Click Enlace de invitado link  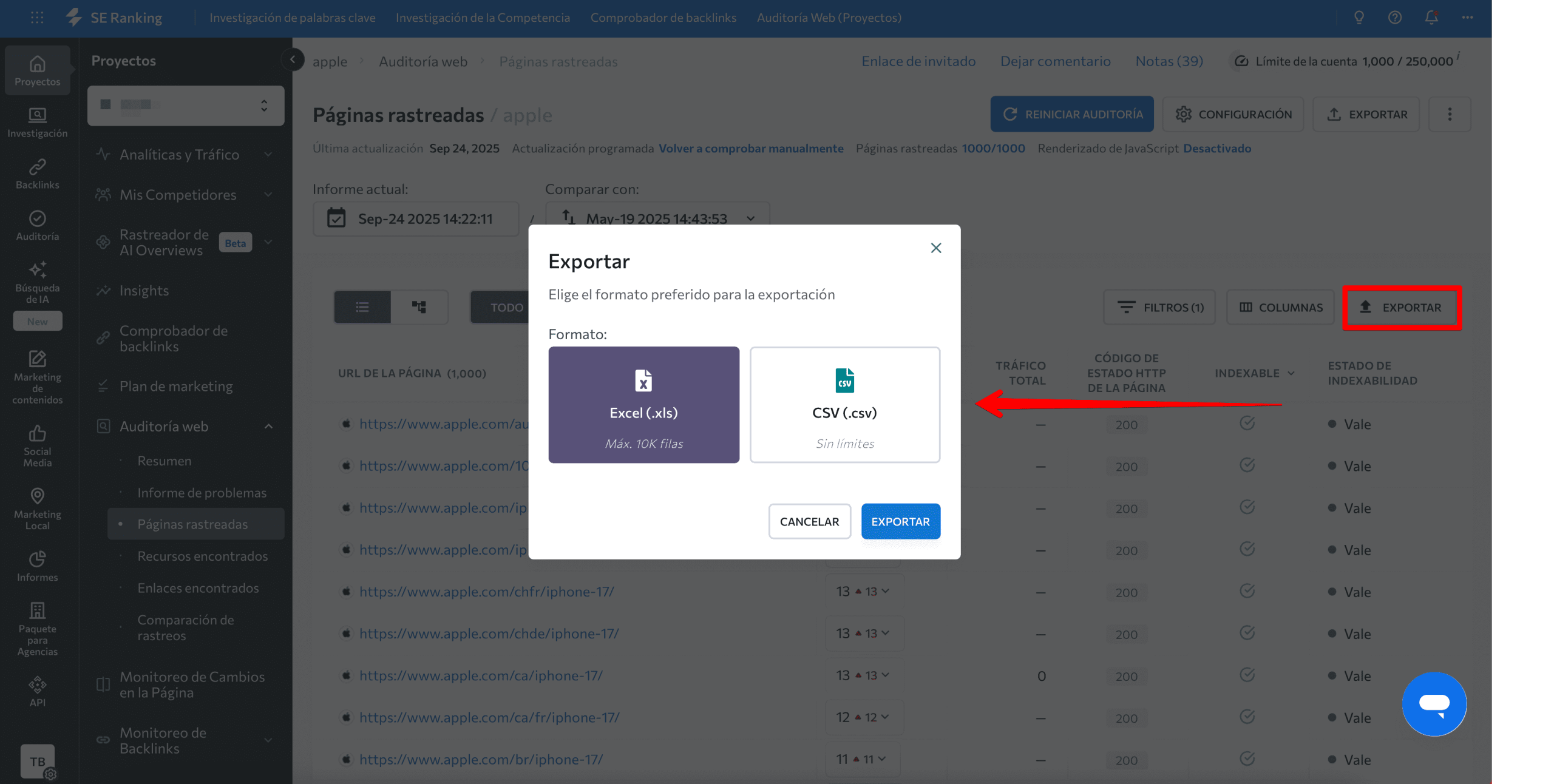pos(918,61)
